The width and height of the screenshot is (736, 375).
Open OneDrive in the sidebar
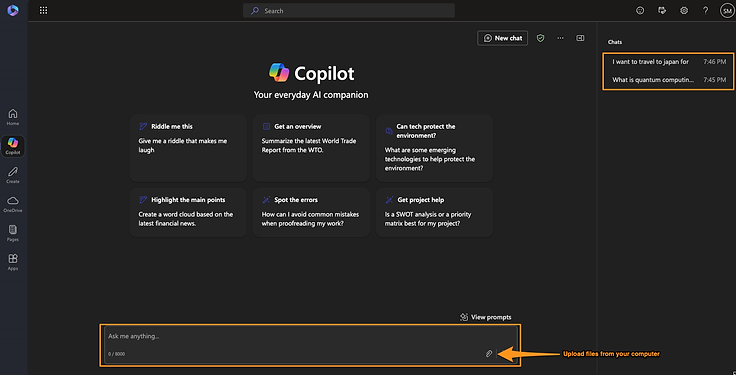[13, 204]
